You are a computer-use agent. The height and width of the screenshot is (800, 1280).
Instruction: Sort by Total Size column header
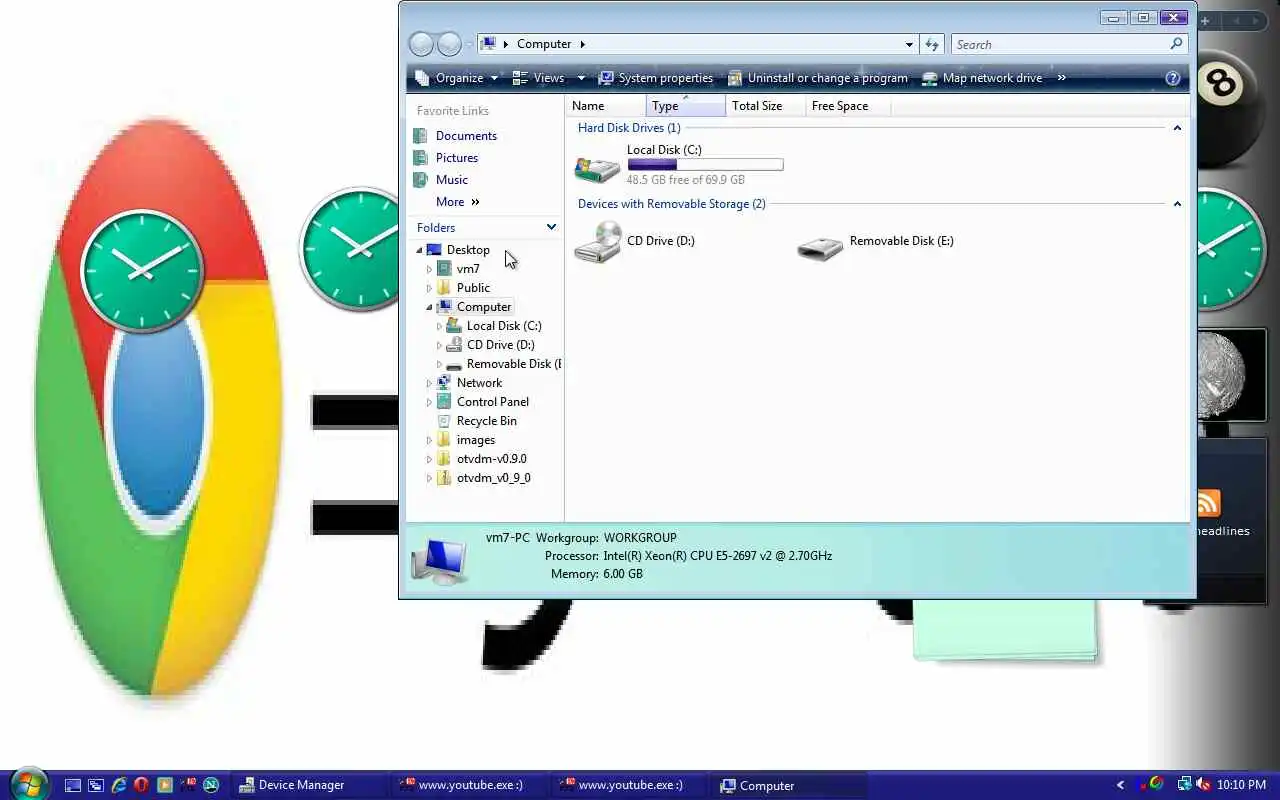[x=766, y=106]
